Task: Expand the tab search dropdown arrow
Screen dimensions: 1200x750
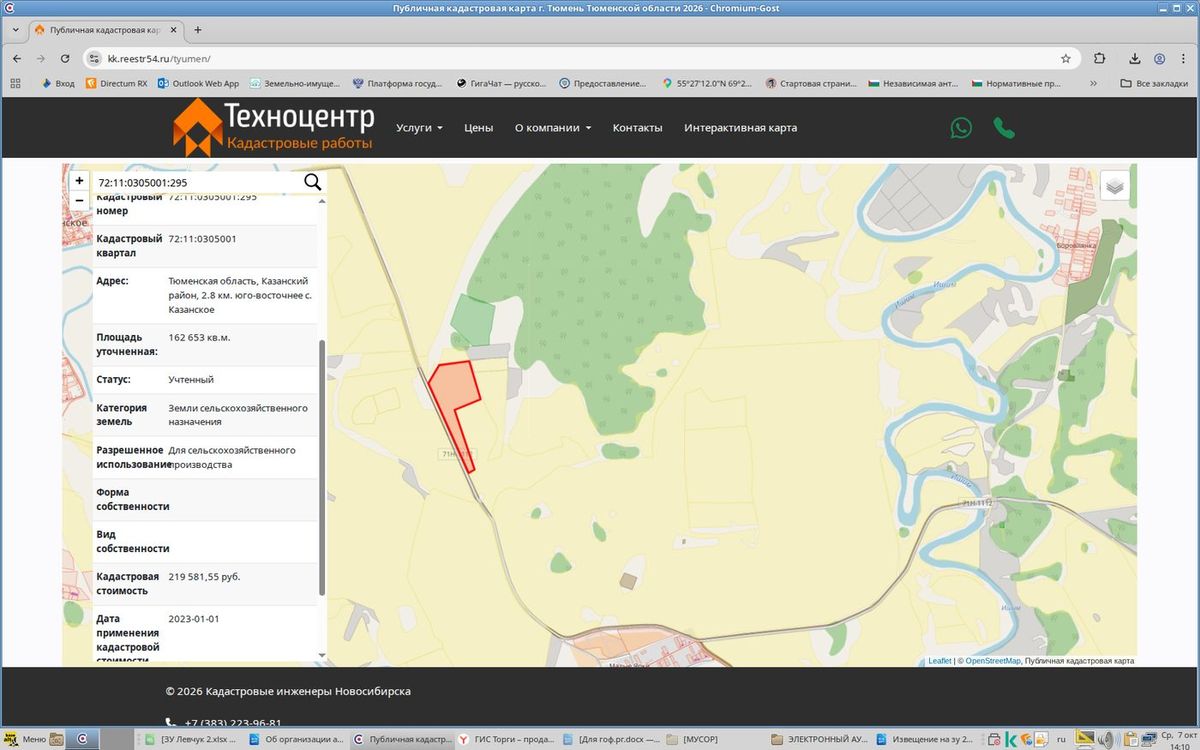Action: (15, 30)
